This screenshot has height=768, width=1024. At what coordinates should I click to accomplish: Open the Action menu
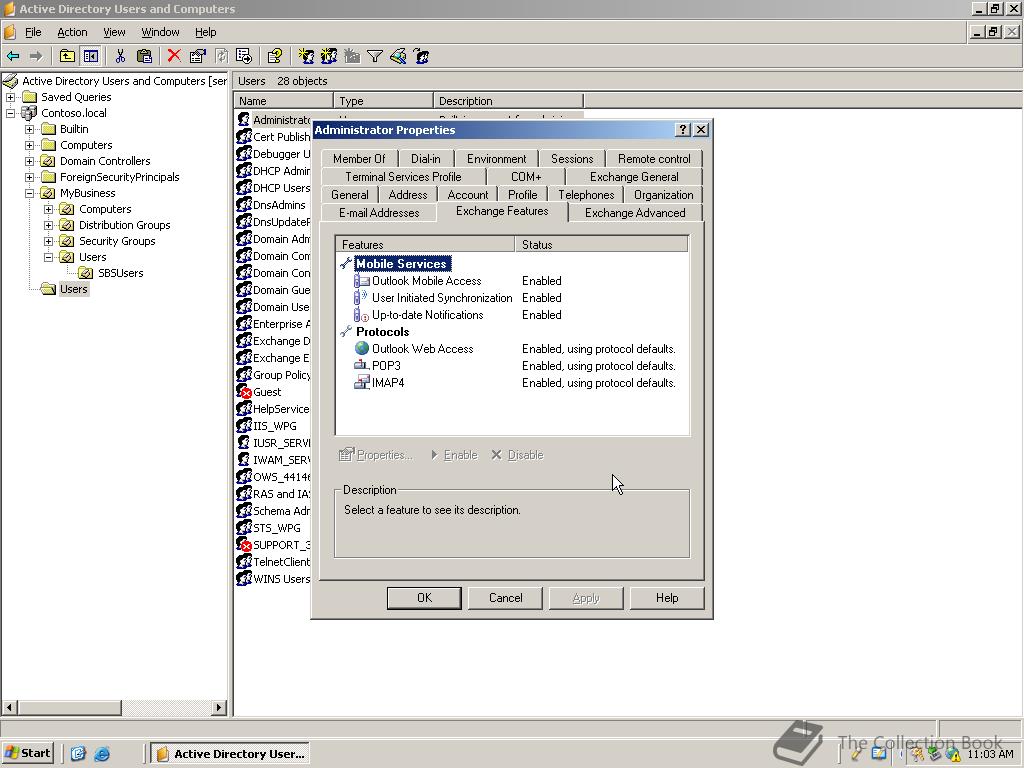(x=72, y=32)
